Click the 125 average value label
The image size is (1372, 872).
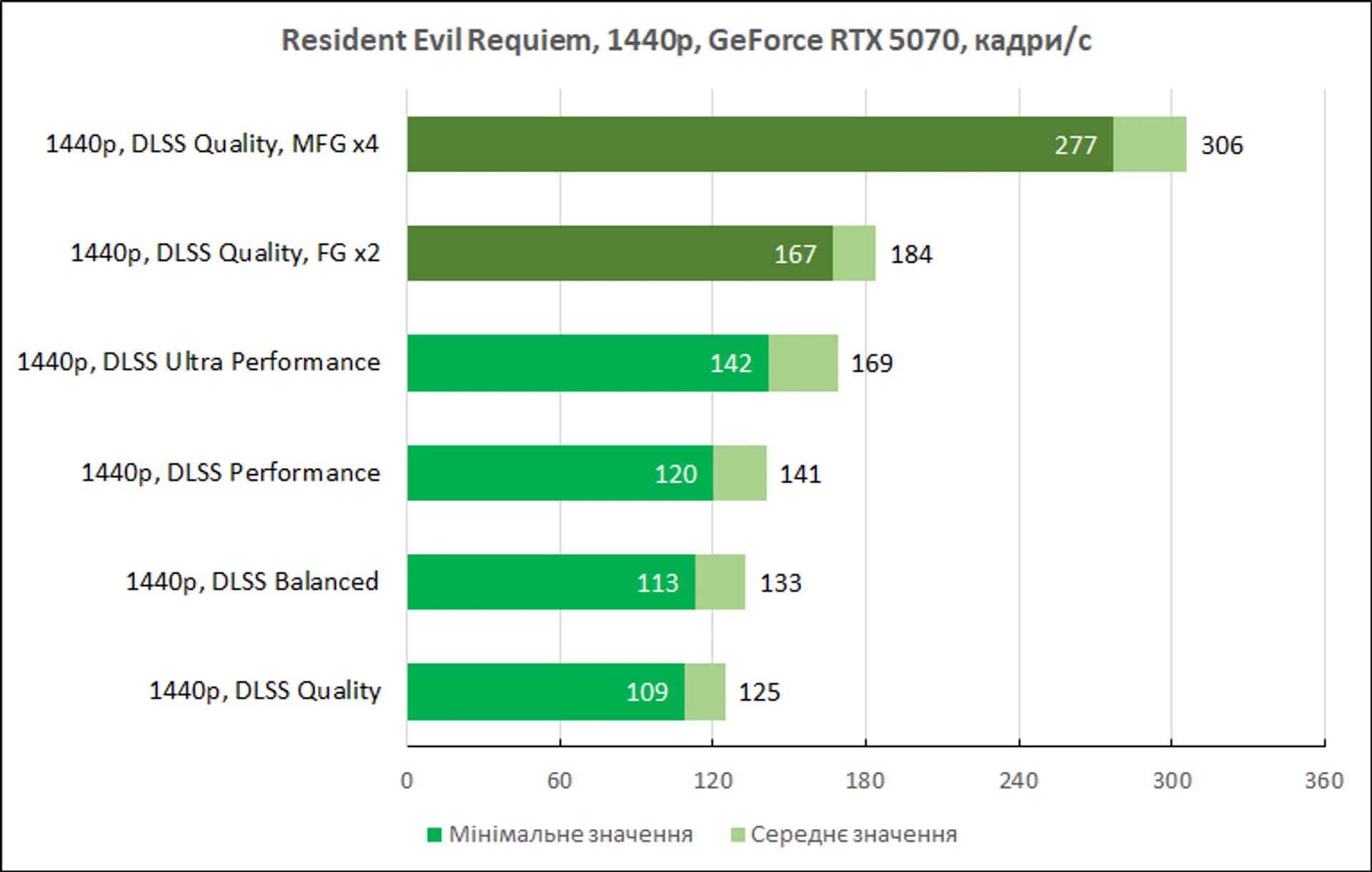tap(759, 693)
